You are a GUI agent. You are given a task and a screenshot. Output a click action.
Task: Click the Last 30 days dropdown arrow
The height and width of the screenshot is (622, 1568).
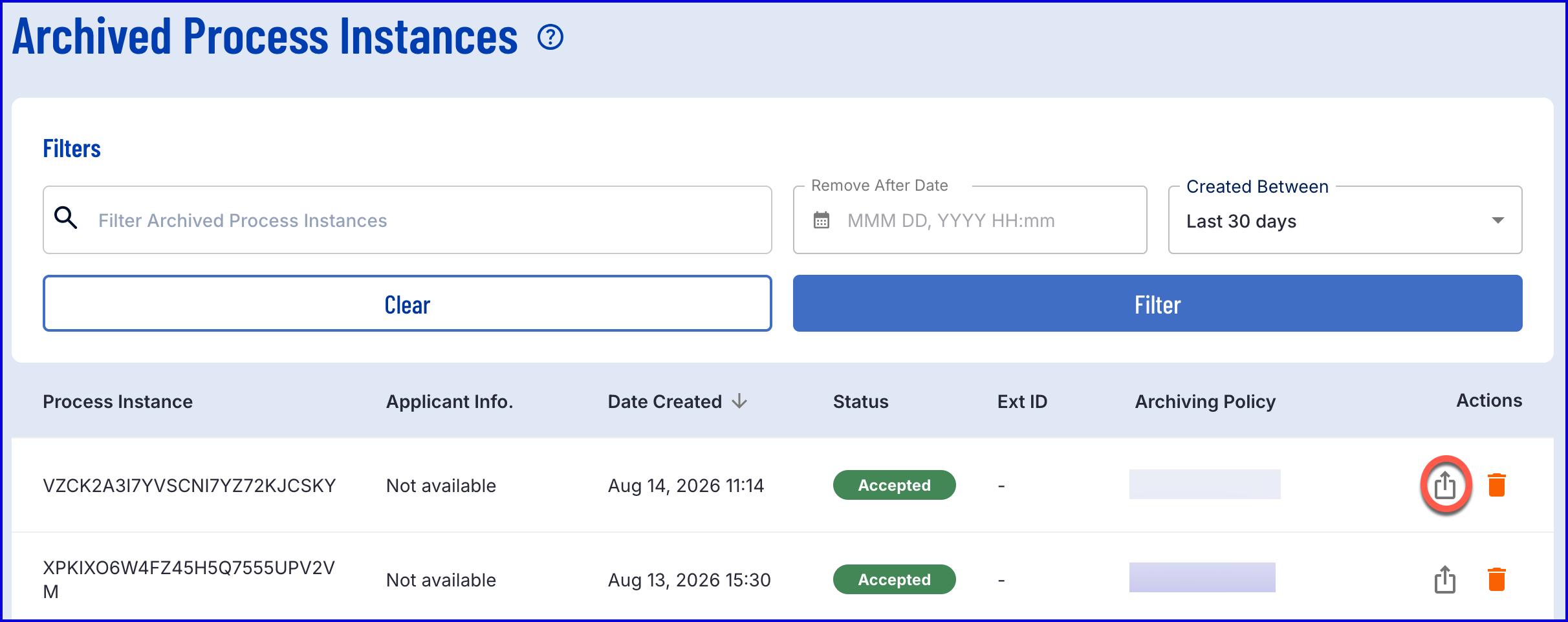(x=1497, y=220)
